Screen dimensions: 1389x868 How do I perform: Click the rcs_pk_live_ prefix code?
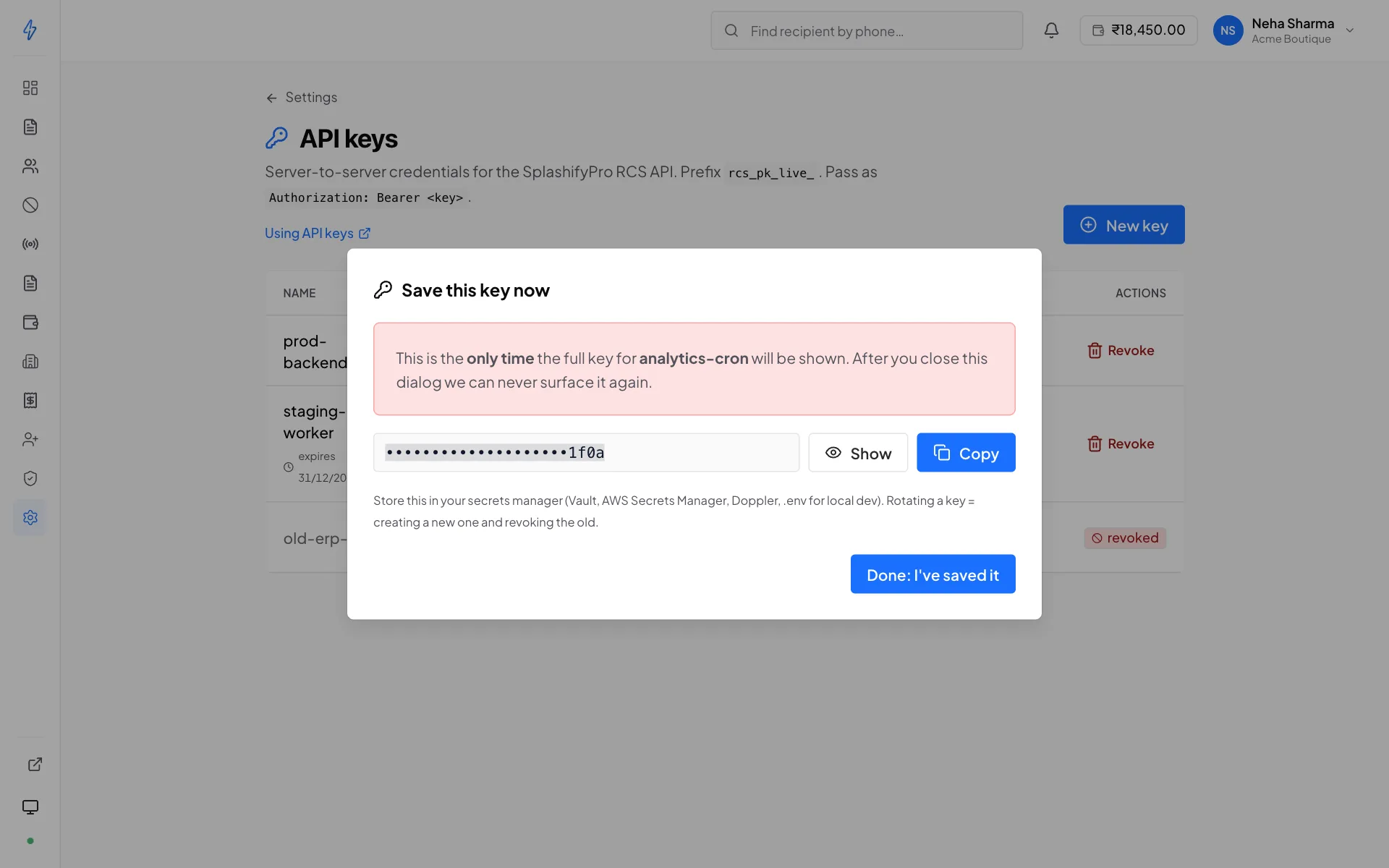[771, 173]
